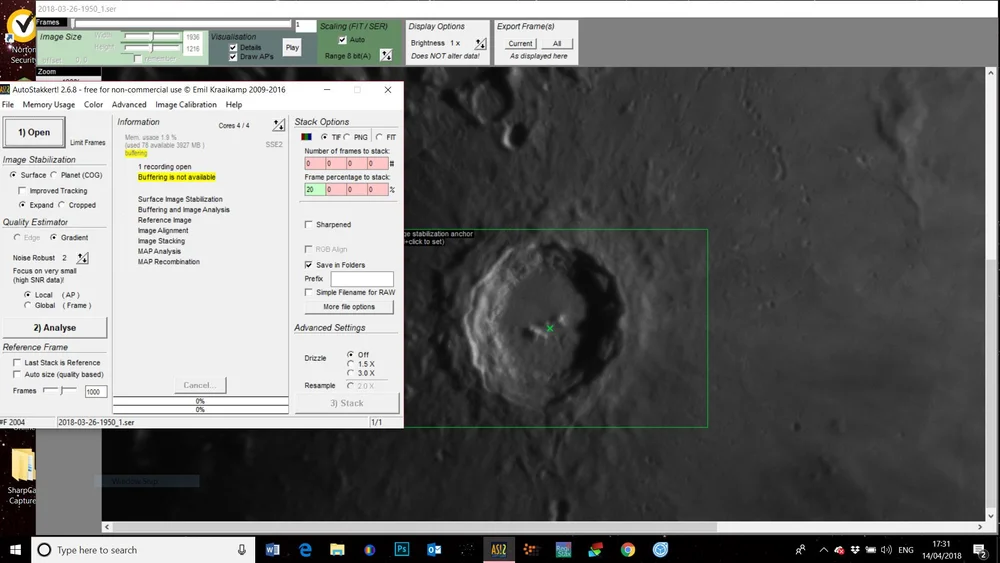1000x563 pixels.
Task: Select PNG output format
Action: [348, 137]
